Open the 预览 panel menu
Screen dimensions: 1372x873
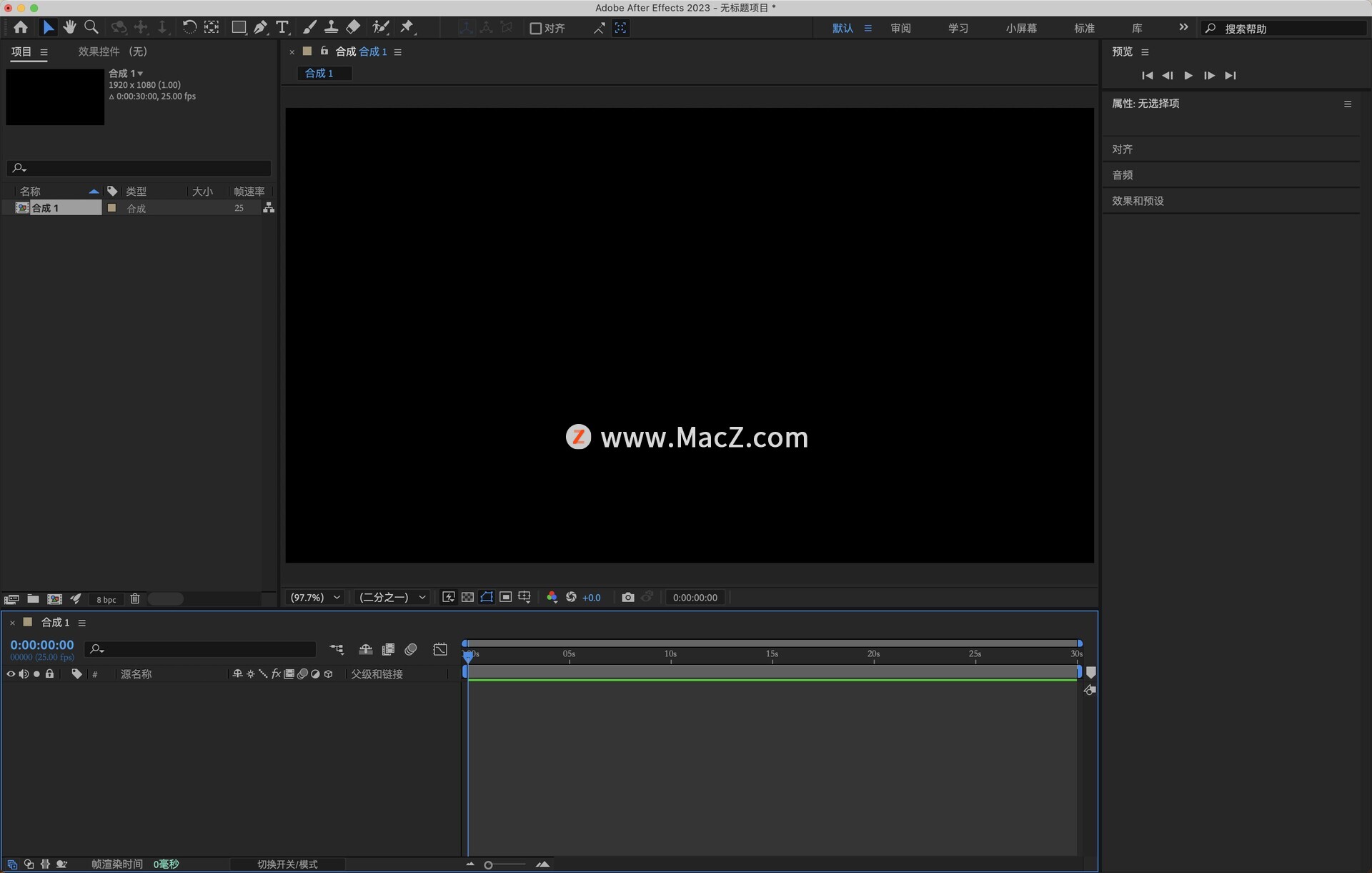pos(1145,52)
